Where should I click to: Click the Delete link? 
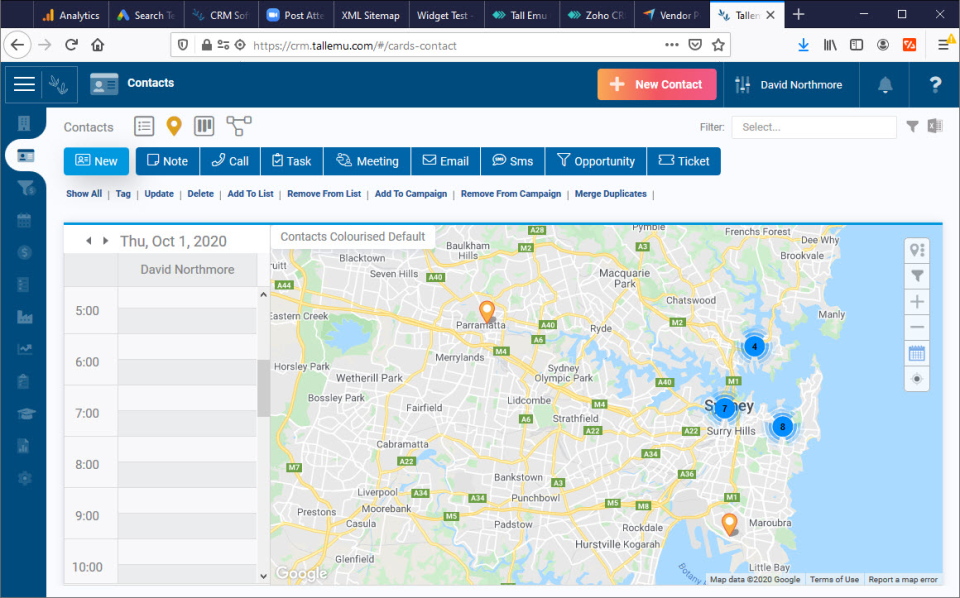coord(200,193)
